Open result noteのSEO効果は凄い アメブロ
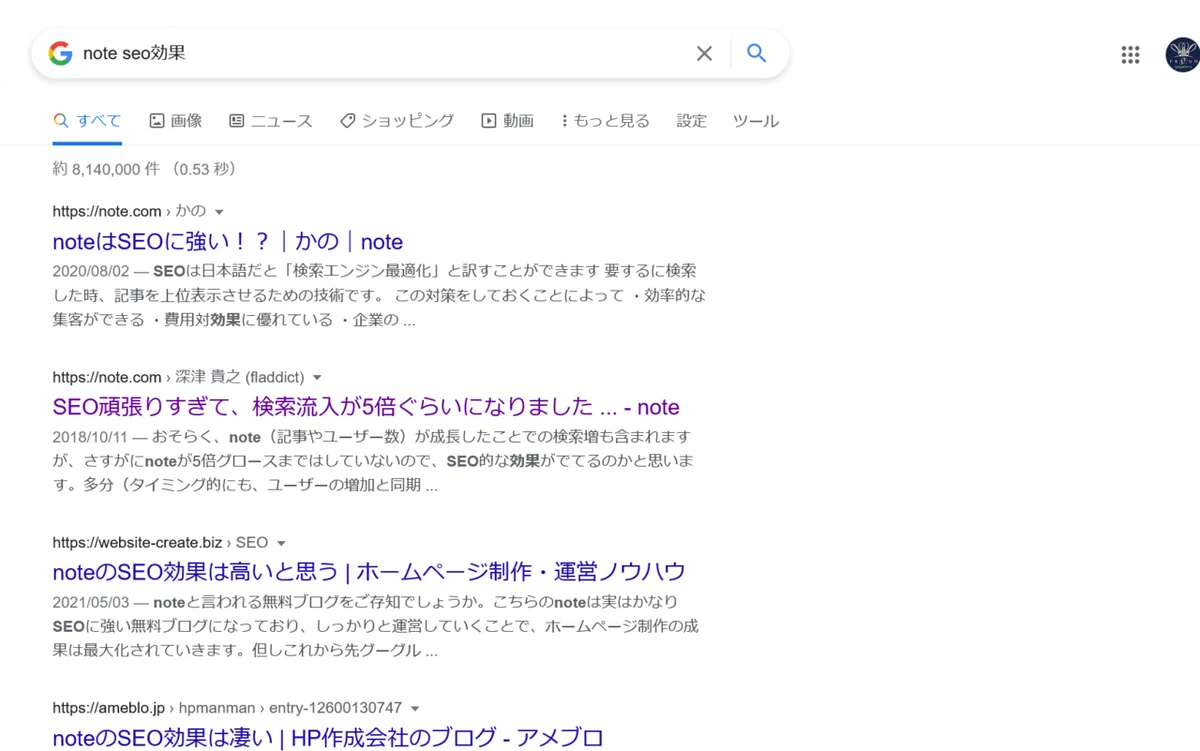 point(328,738)
